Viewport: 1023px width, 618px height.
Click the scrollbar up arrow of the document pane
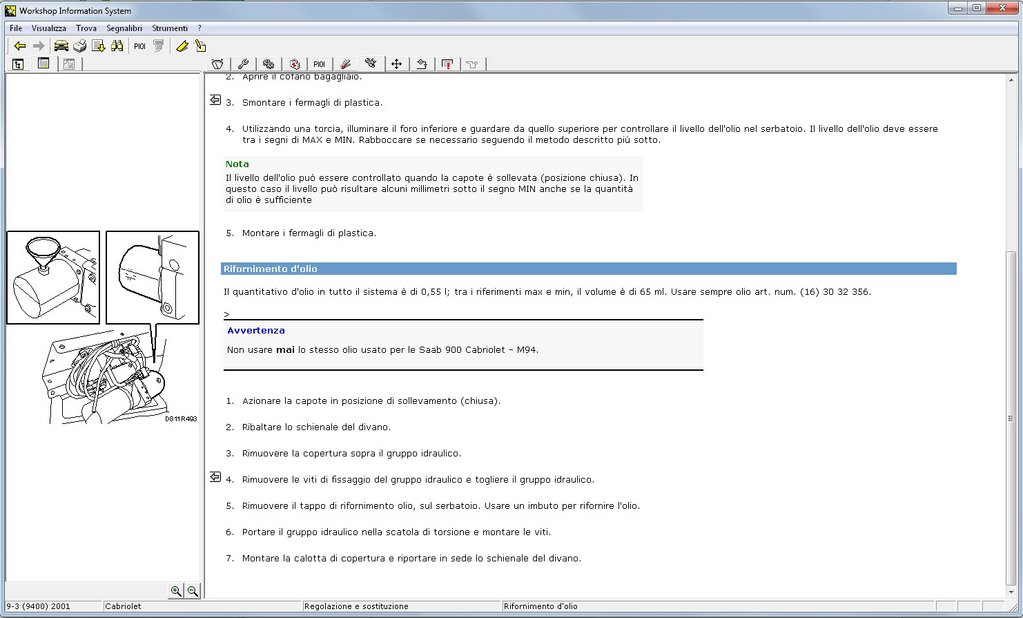tap(1011, 79)
